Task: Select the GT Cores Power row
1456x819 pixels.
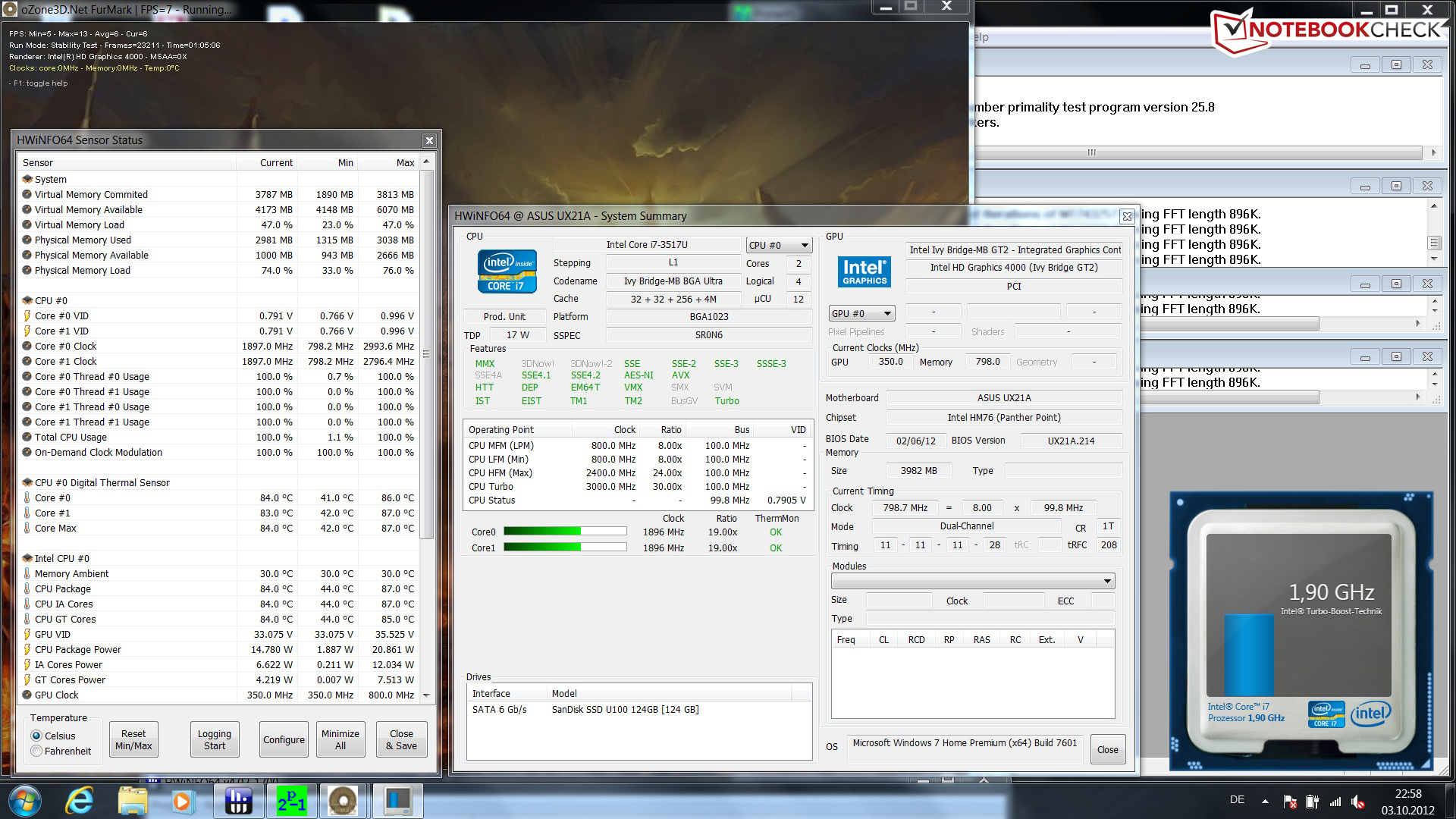Action: [x=218, y=680]
